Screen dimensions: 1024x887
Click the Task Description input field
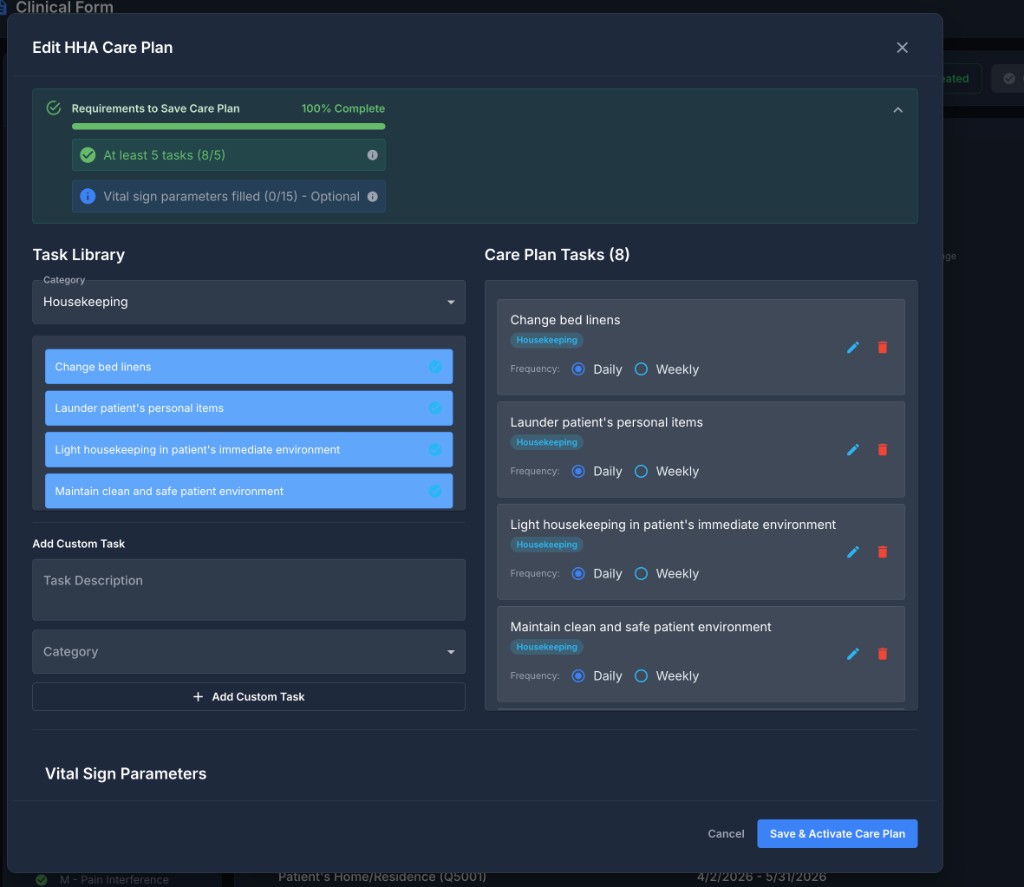(x=249, y=590)
